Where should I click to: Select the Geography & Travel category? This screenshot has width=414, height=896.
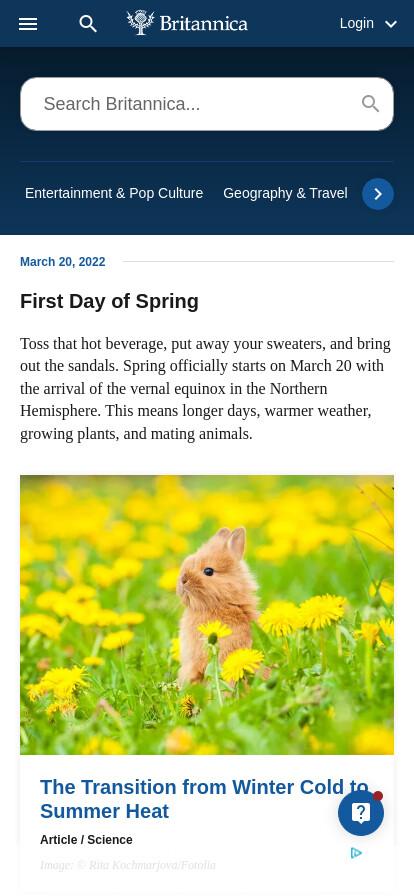pos(285,193)
